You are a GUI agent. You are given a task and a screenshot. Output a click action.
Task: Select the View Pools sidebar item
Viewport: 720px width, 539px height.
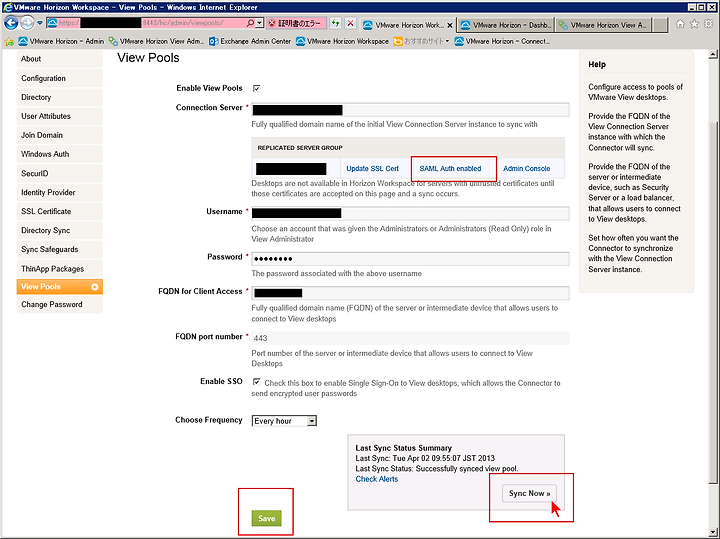tap(60, 286)
